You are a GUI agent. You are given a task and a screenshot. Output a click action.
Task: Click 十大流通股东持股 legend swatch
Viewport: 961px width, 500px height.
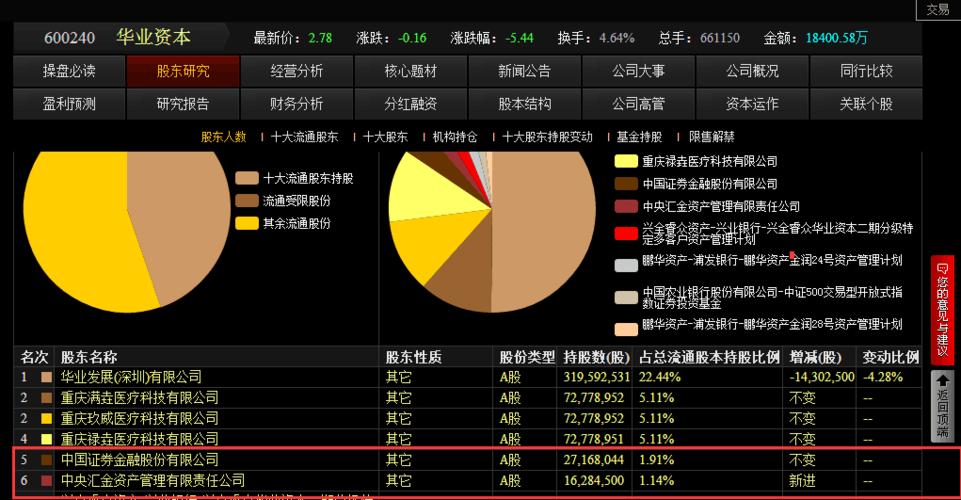pos(247,178)
